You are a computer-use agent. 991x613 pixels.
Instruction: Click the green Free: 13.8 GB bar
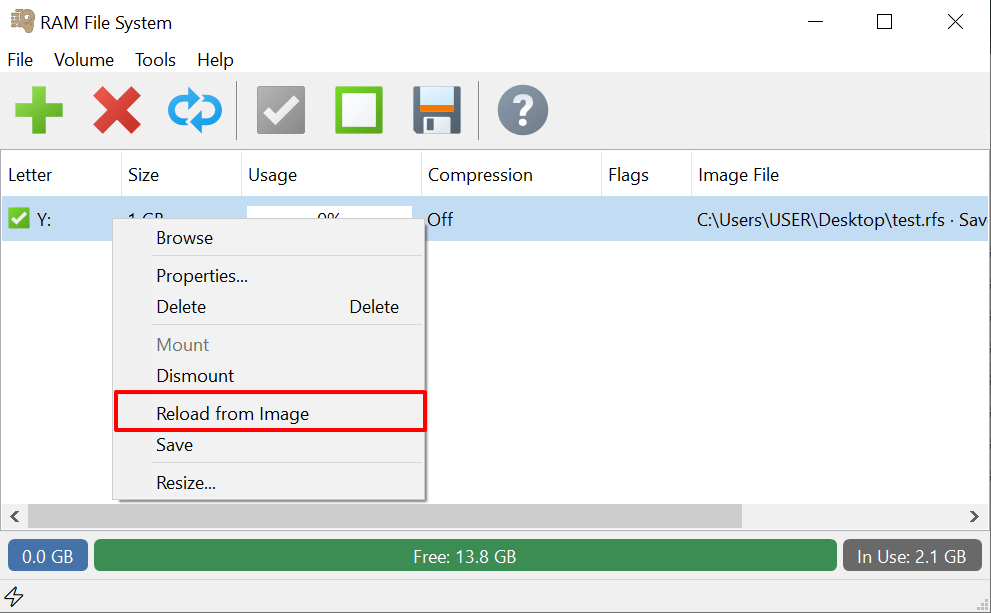(465, 555)
